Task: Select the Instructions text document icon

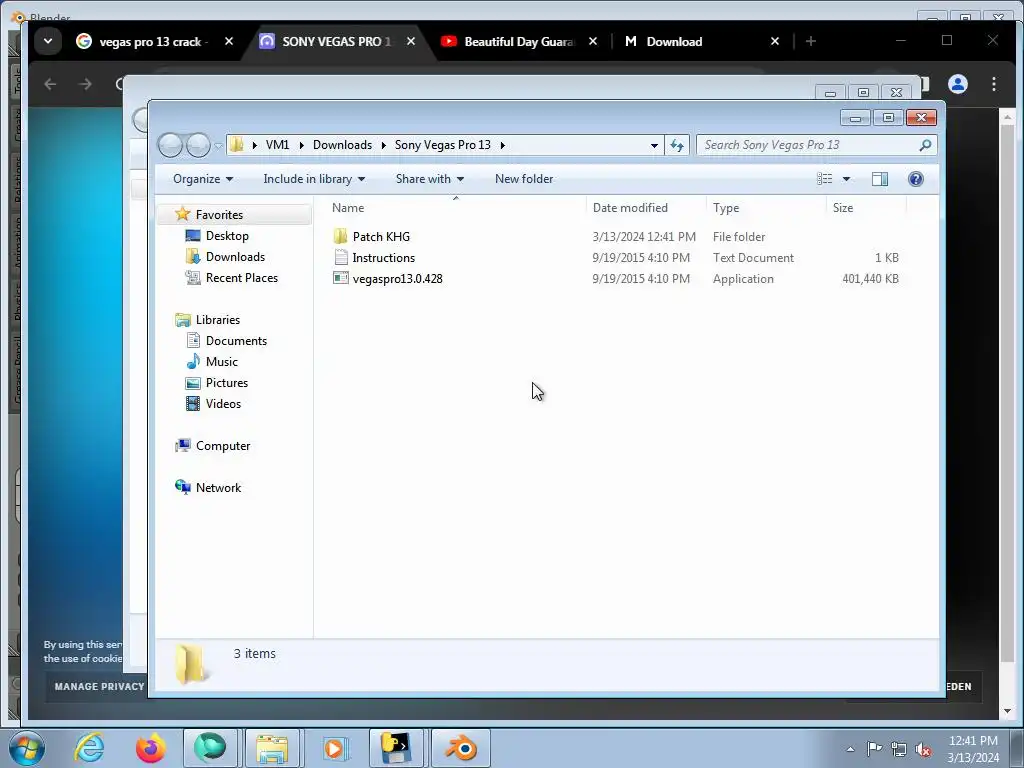Action: coord(340,257)
